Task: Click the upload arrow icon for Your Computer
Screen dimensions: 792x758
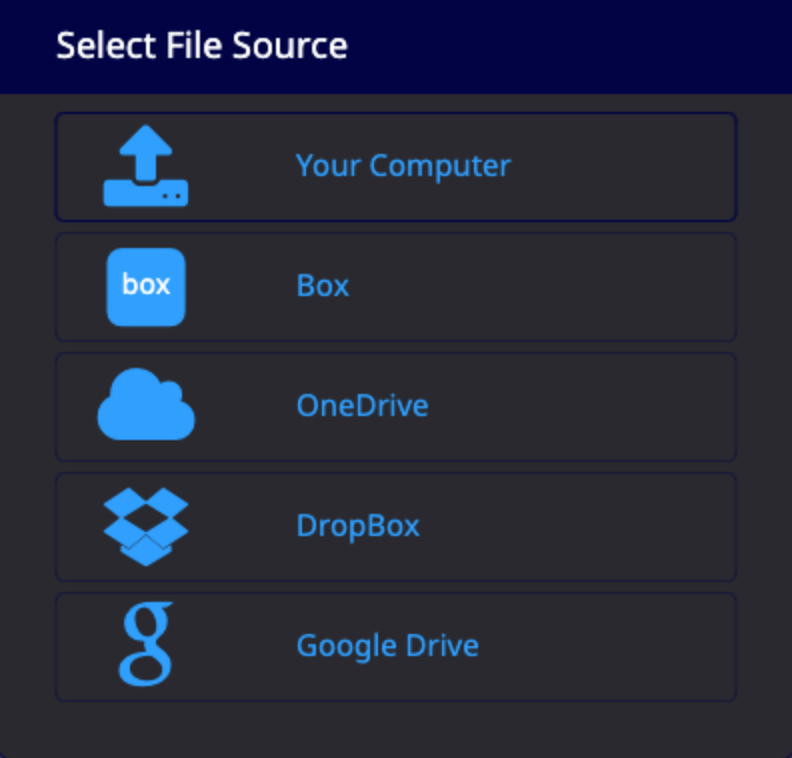Action: pos(146,166)
